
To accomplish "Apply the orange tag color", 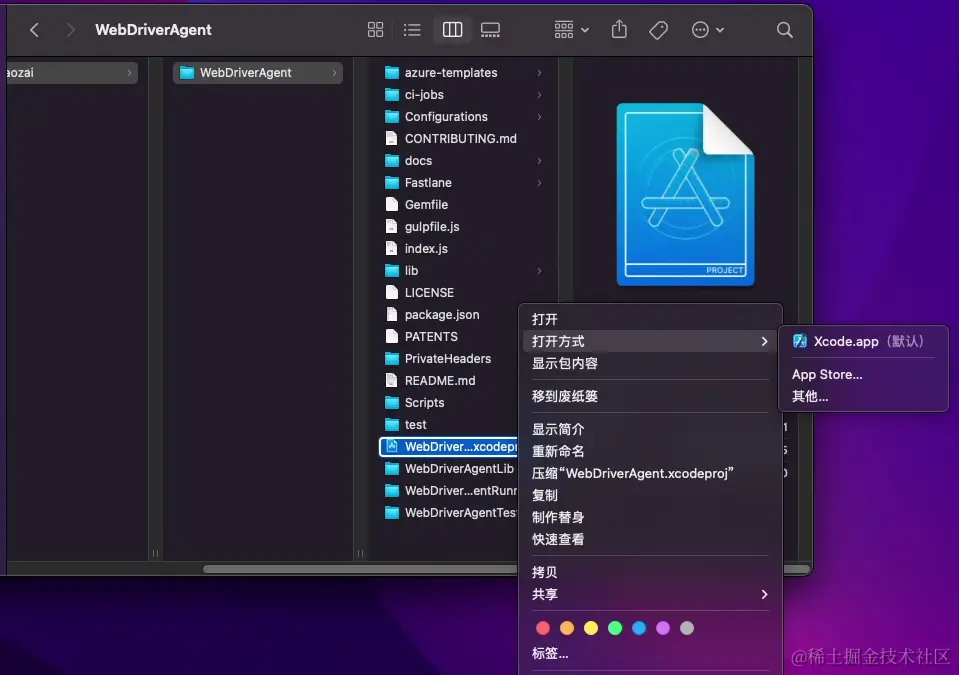I will tap(567, 628).
